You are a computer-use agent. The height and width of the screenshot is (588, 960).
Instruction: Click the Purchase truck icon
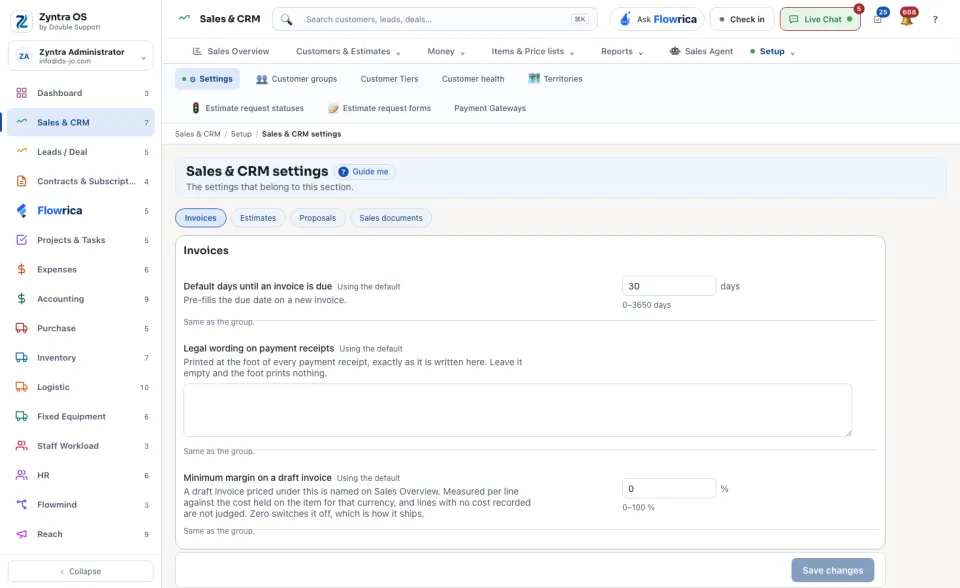tap(21, 328)
